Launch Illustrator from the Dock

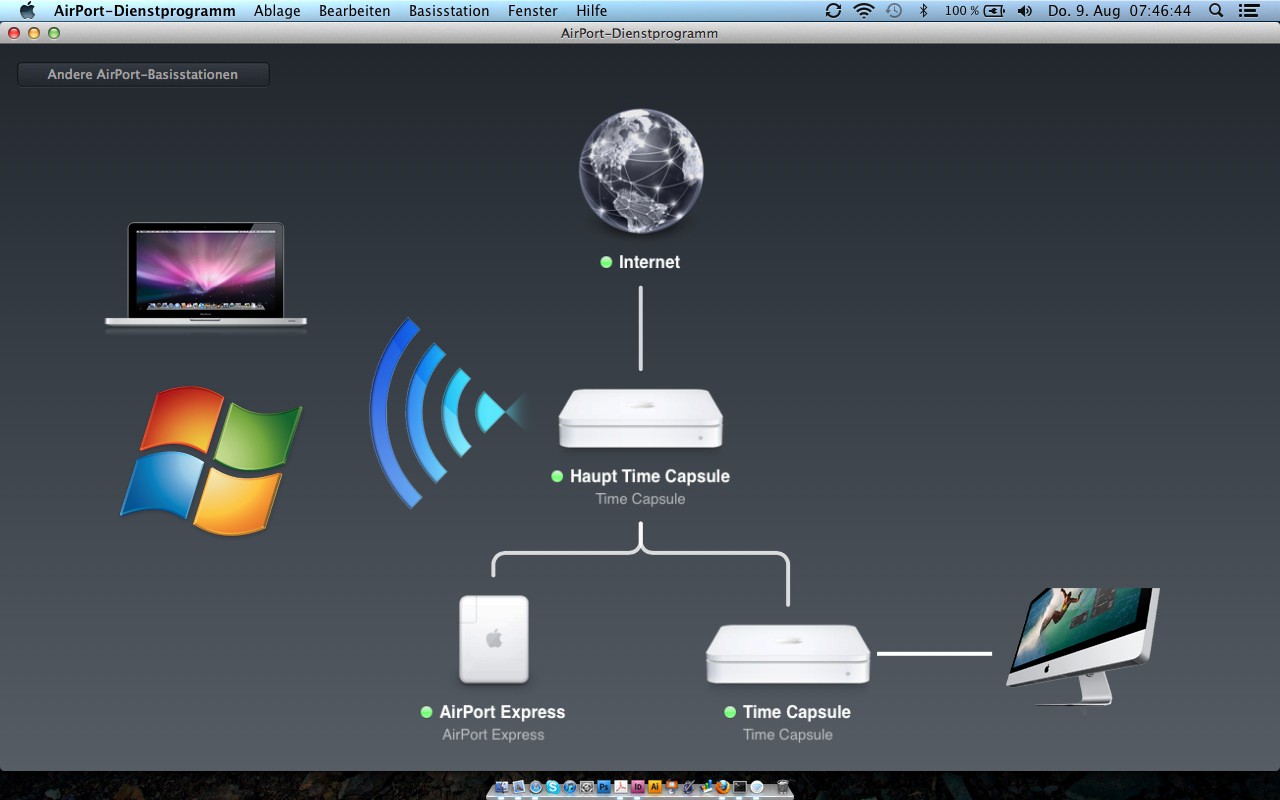[x=655, y=787]
